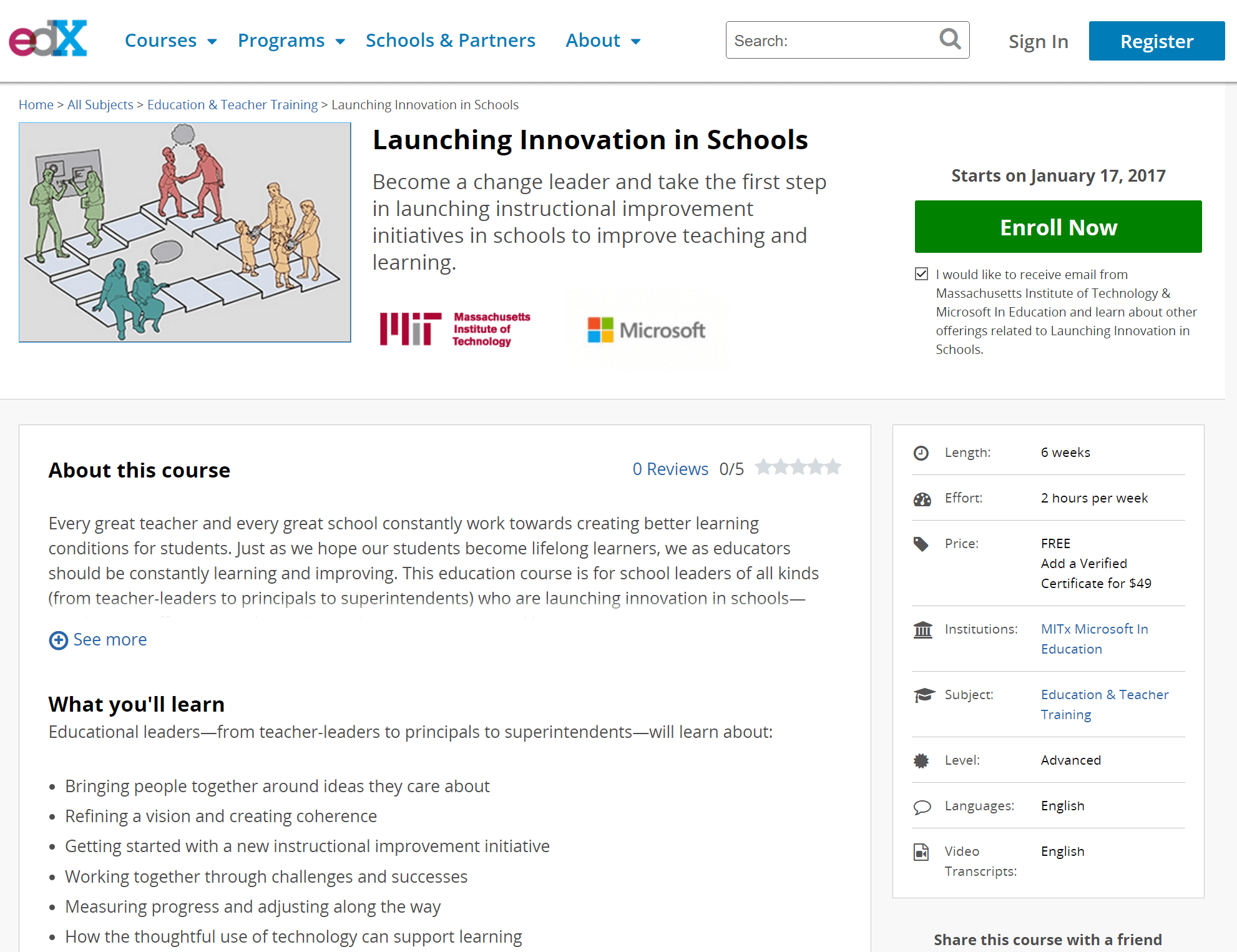This screenshot has height=952, width=1237.
Task: Click the Launching Innovation in Schools title
Action: (x=590, y=140)
